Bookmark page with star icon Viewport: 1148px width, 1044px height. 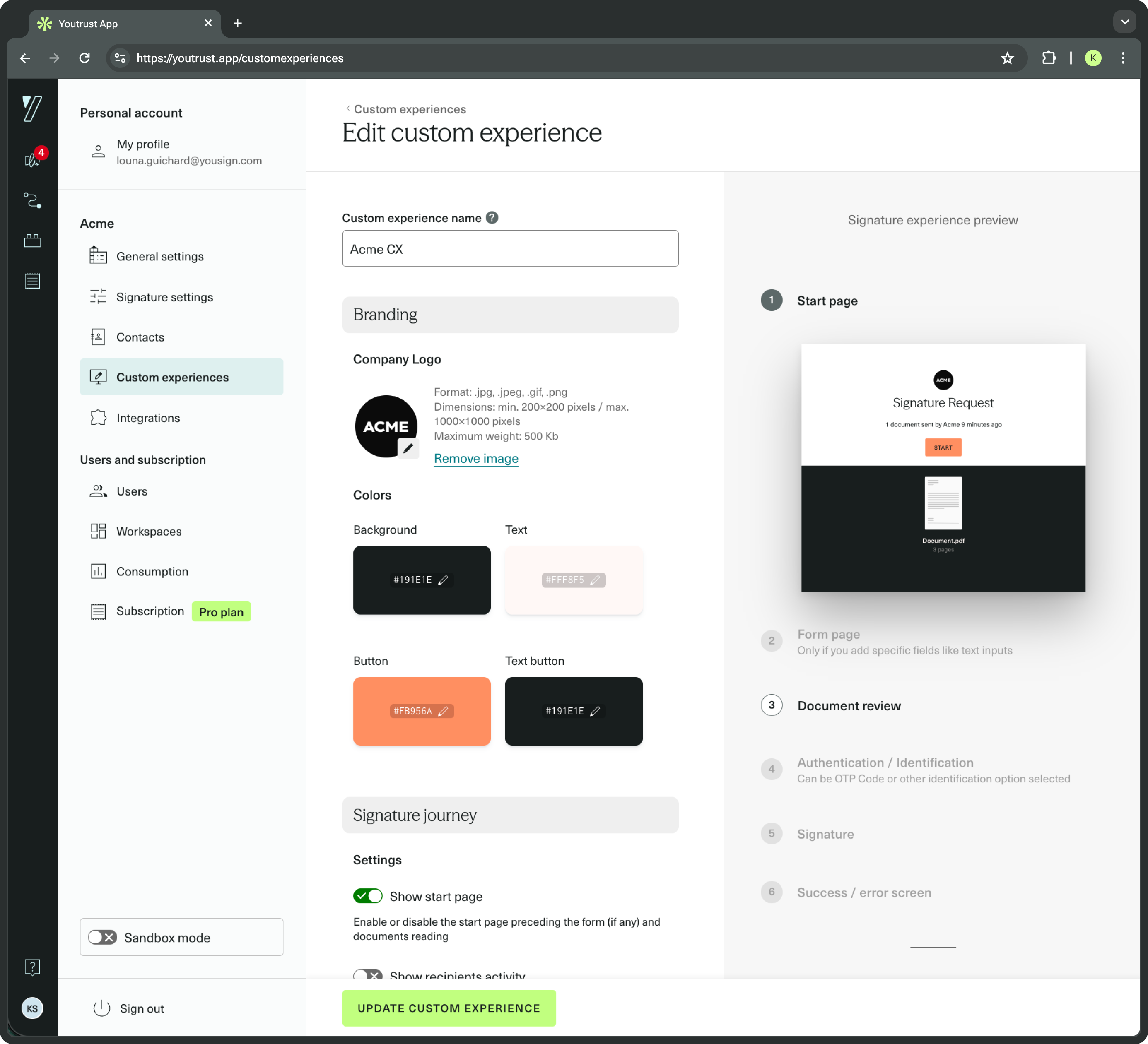[1007, 58]
